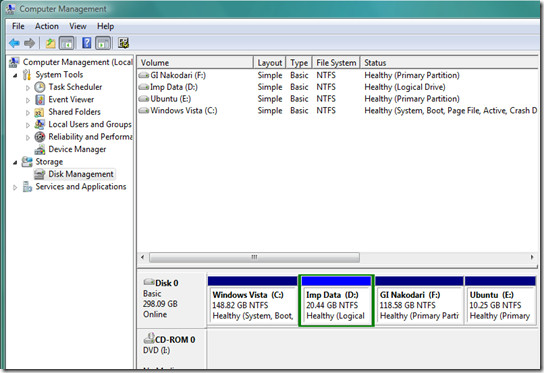This screenshot has width=544, height=373.
Task: Click the rightmost settings toolbar icon
Action: pos(123,43)
